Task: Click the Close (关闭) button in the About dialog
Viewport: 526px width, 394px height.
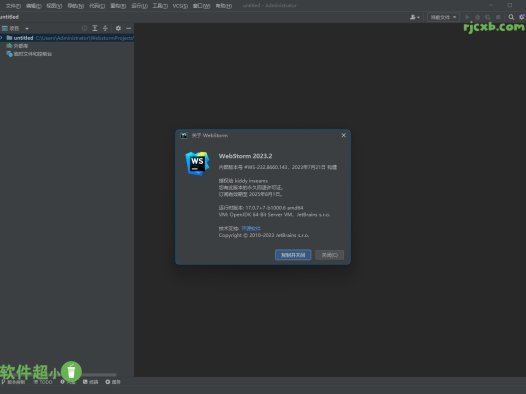Action: (x=329, y=255)
